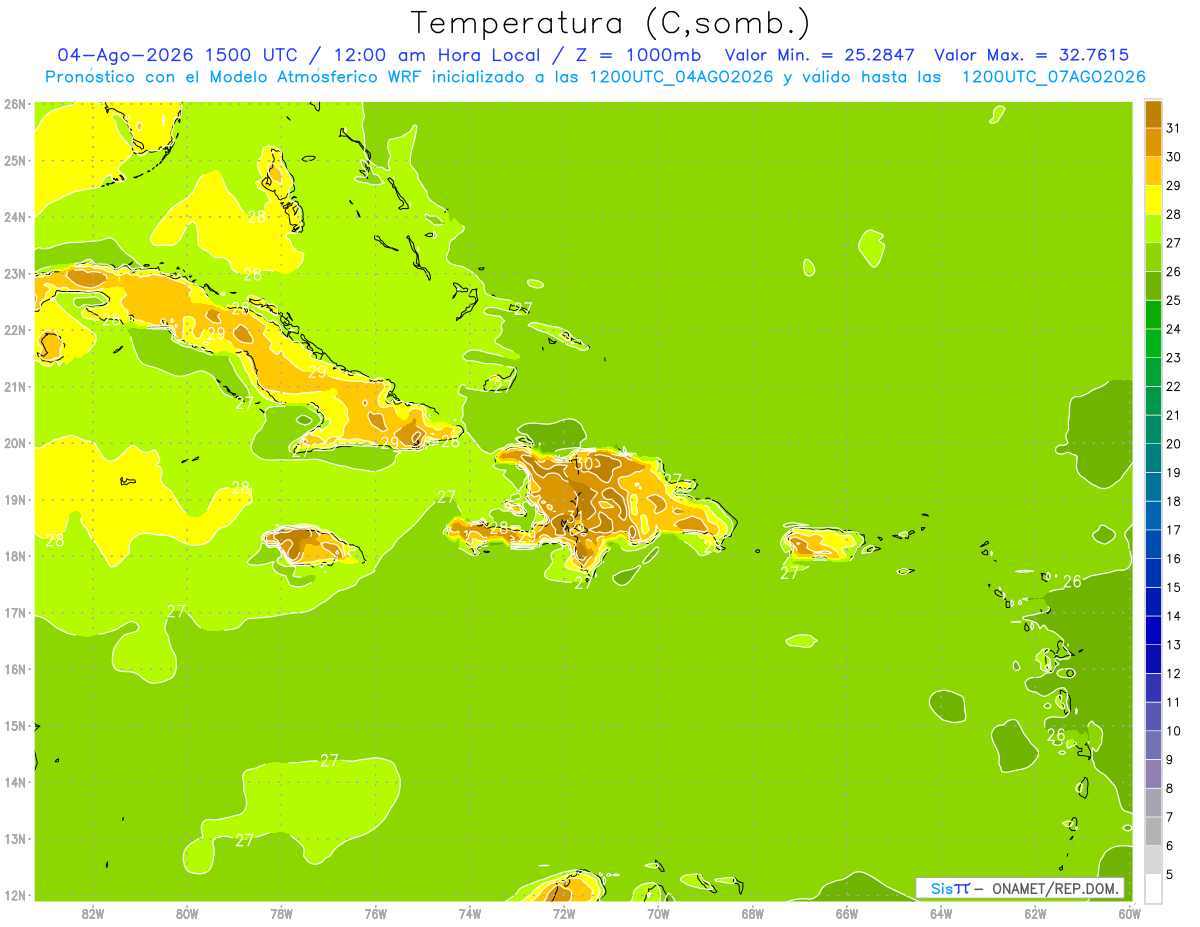Select the green legend swatch between 26 and 27
Screen dimensions: 1200x927
(x=1153, y=257)
